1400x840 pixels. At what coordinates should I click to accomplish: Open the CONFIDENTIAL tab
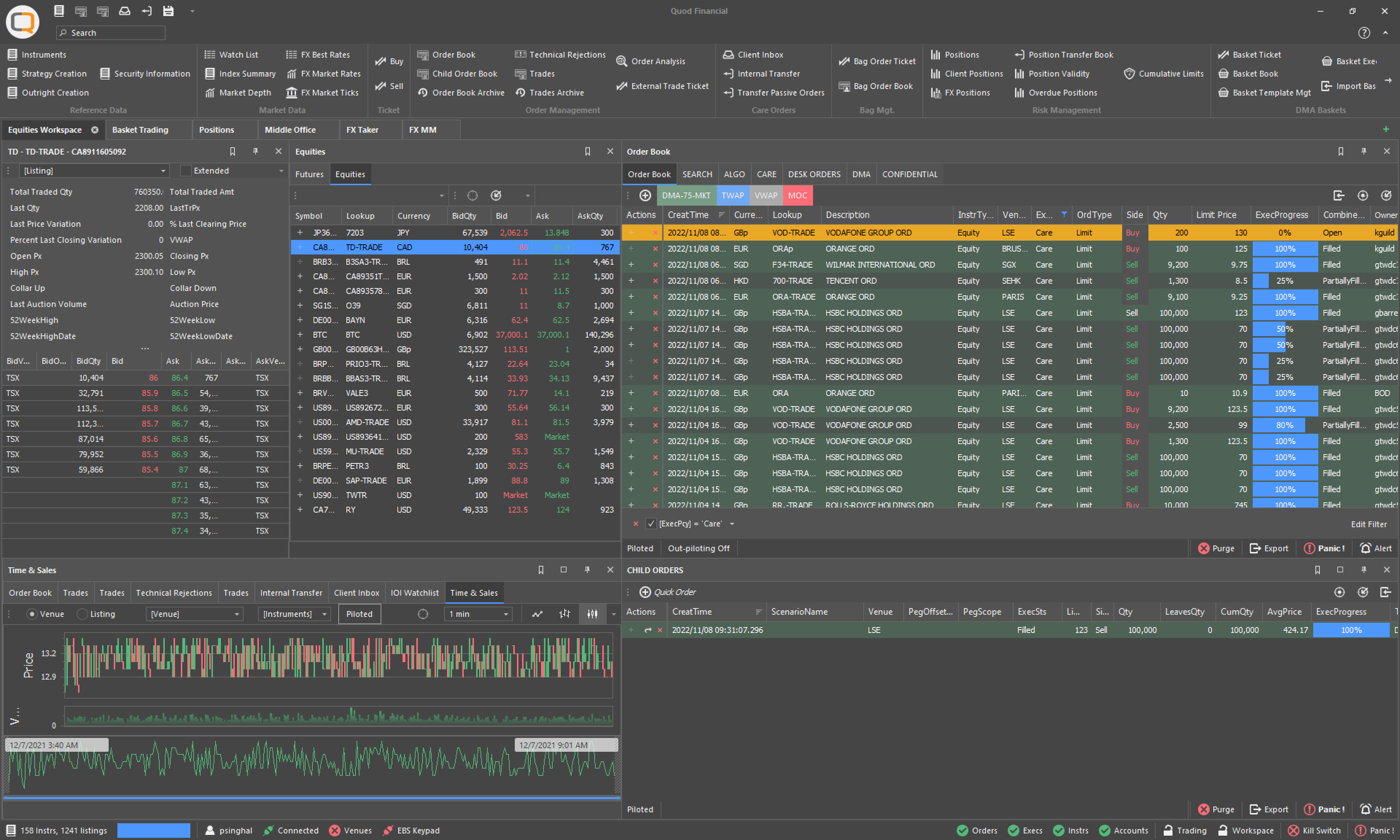click(909, 174)
